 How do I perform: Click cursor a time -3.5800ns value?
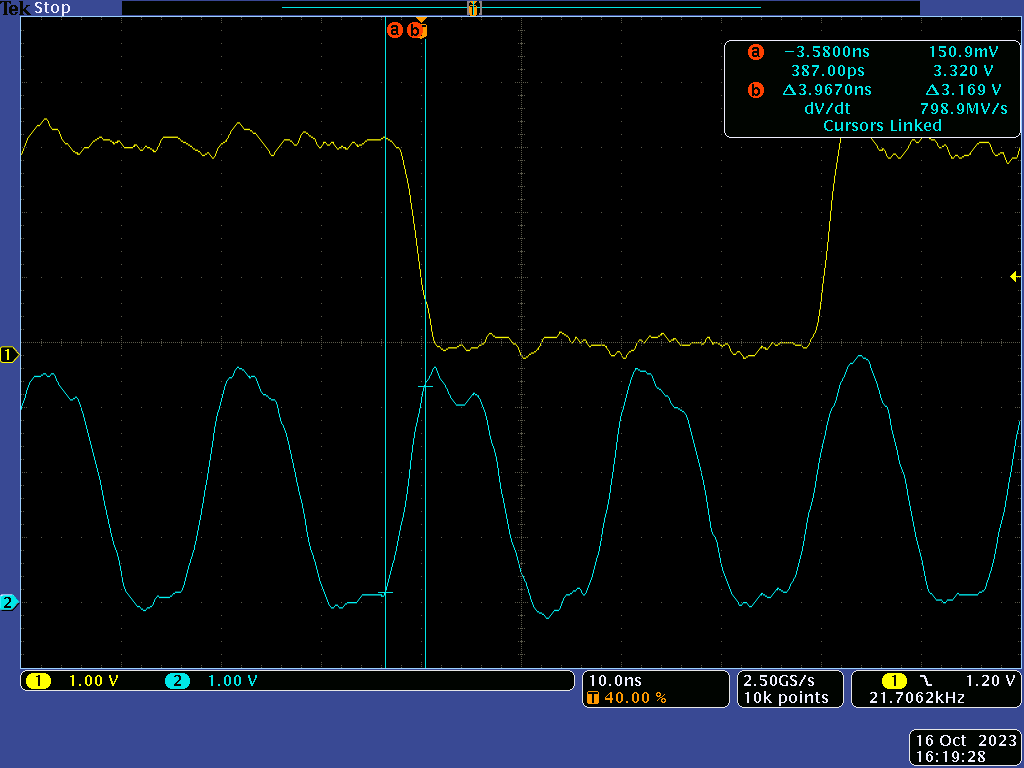(827, 52)
